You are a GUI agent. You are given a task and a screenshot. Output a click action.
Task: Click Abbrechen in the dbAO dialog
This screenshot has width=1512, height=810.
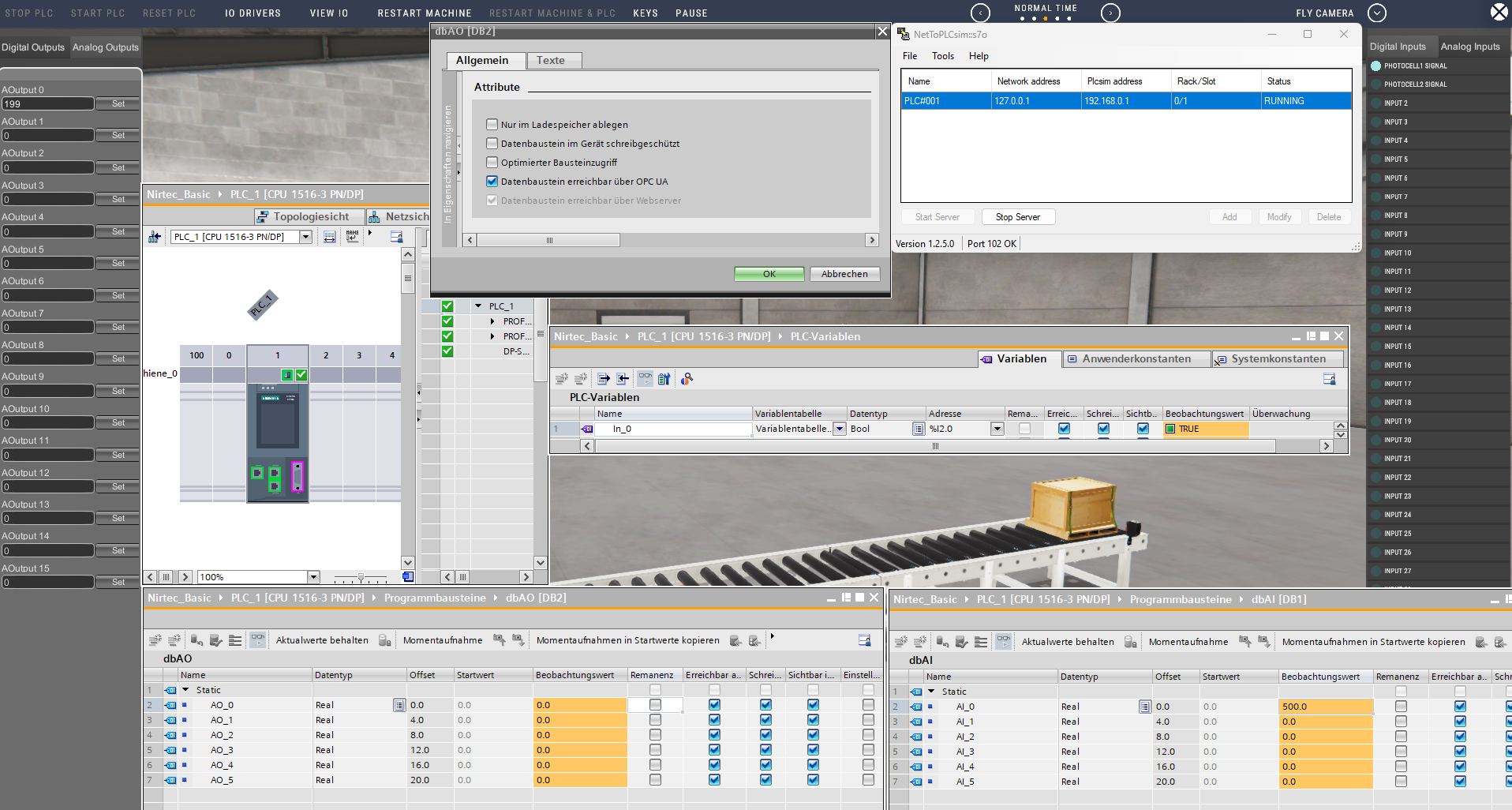(x=844, y=274)
